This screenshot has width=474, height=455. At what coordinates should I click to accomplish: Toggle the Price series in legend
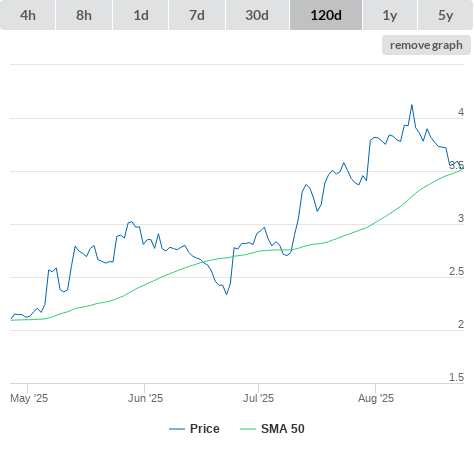point(194,429)
